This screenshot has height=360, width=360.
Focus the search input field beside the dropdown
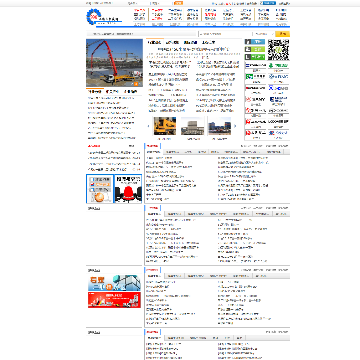(x=225, y=34)
